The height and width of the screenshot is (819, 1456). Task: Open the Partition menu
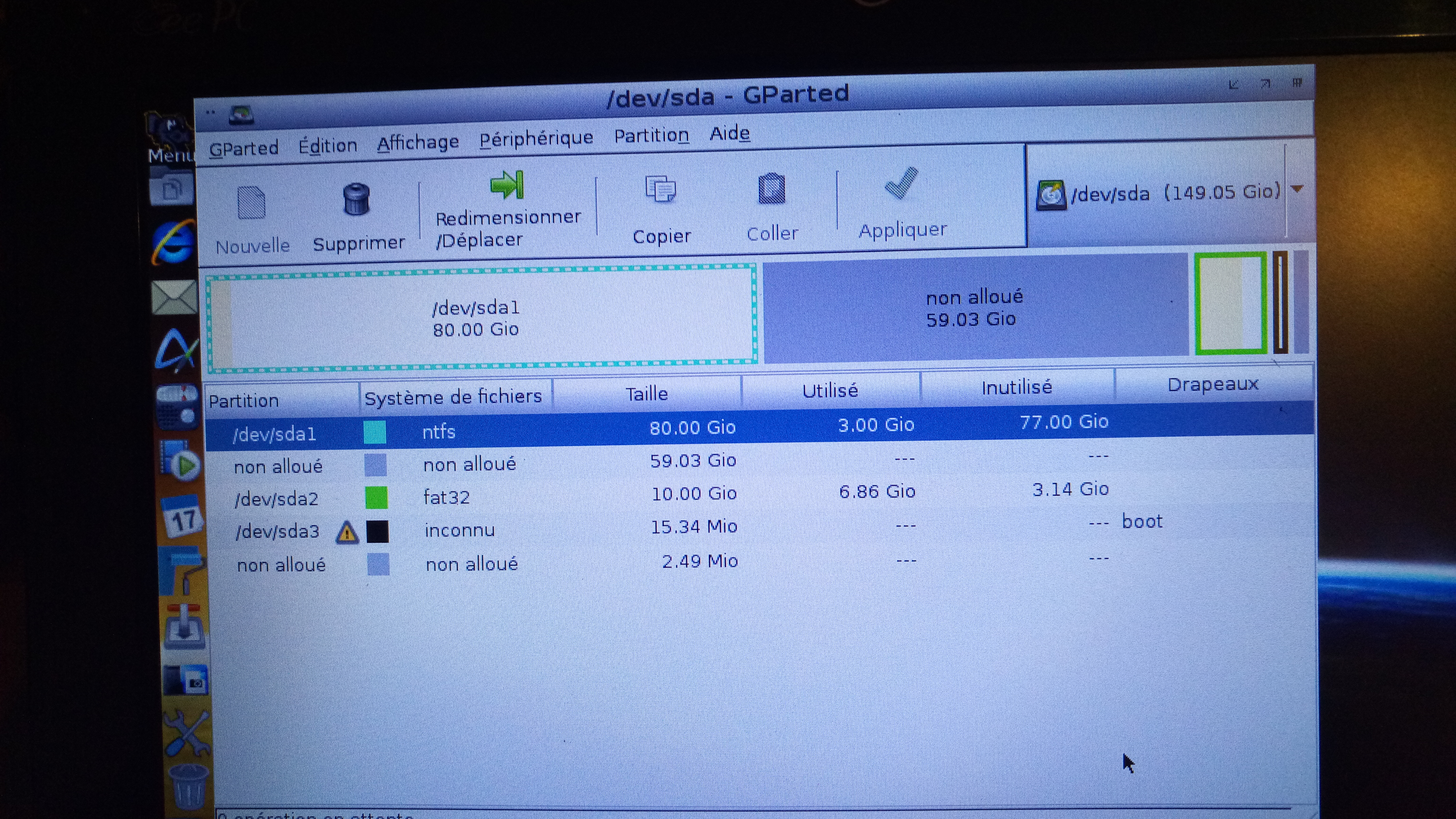tap(651, 136)
